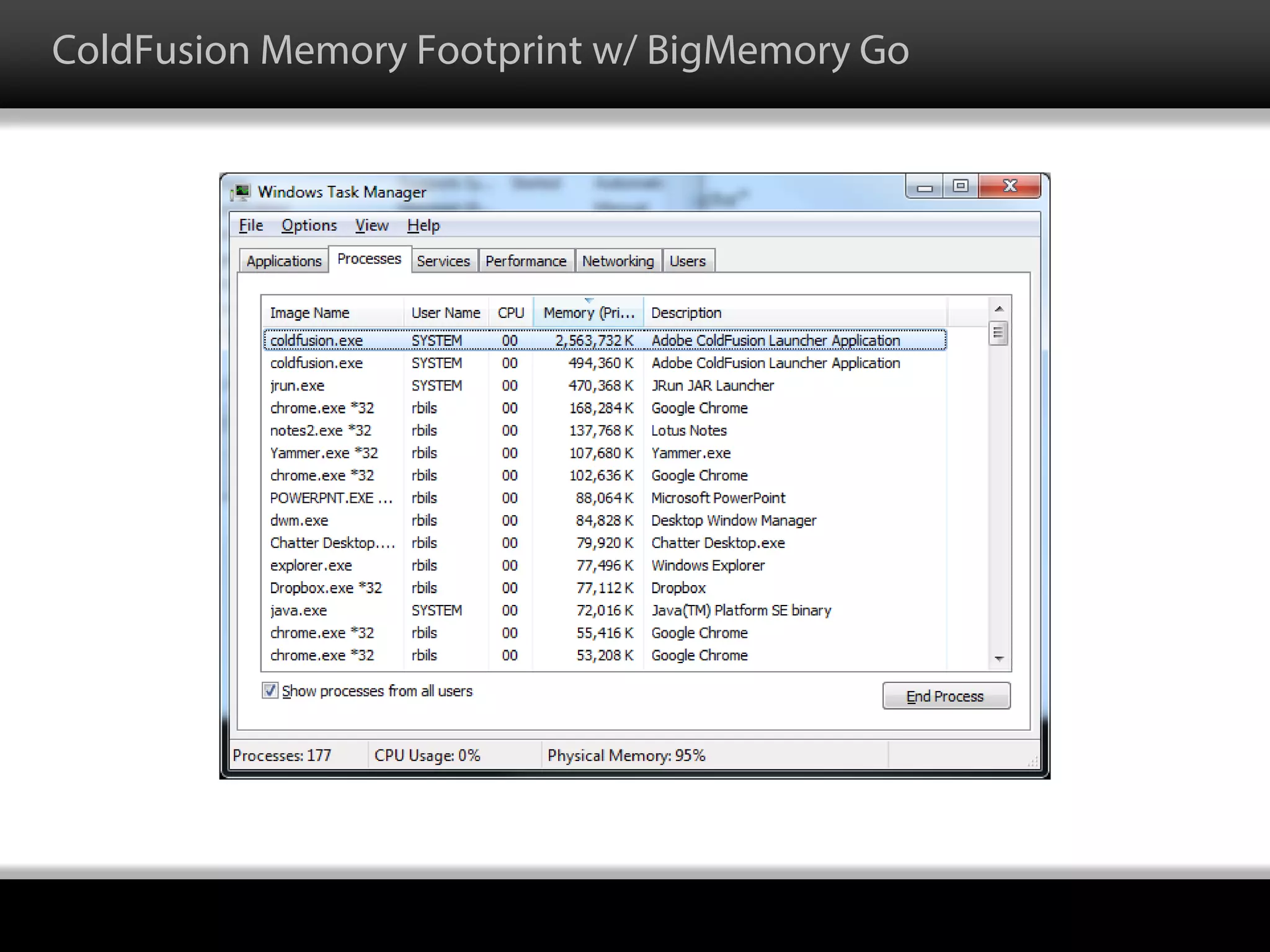This screenshot has height=952, width=1270.
Task: Go to the Networking tab
Action: [x=618, y=261]
